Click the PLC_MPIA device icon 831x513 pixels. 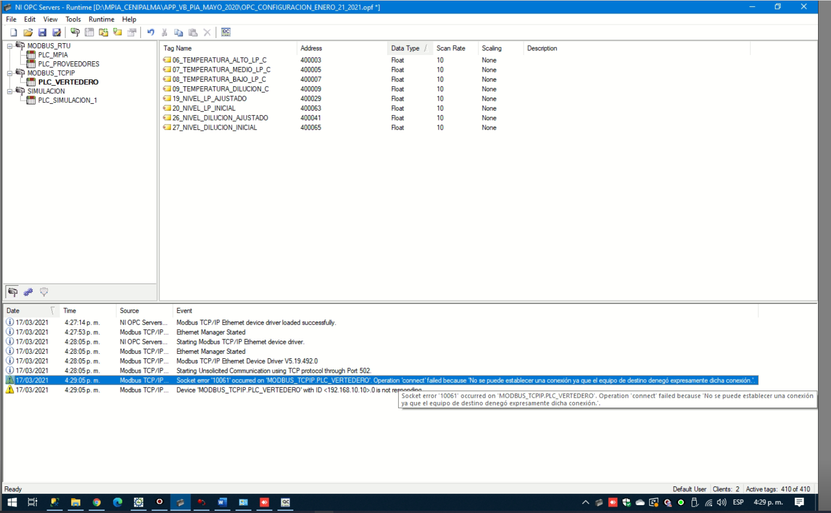(31, 55)
